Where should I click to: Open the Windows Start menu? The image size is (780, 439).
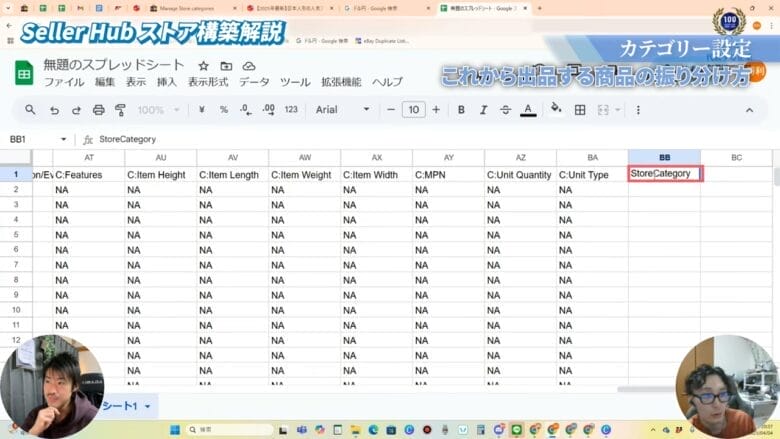coord(175,430)
